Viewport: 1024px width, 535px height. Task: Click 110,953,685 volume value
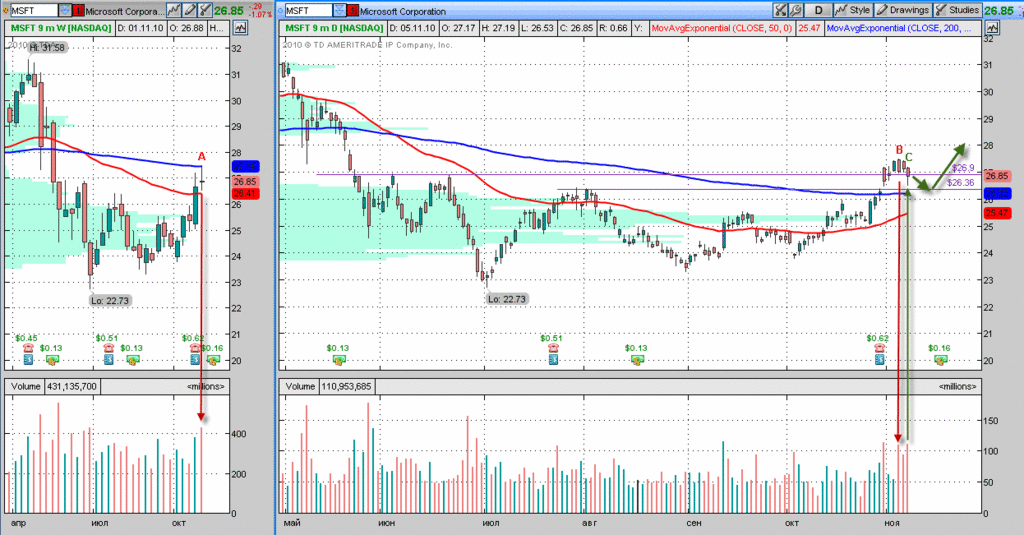[346, 386]
